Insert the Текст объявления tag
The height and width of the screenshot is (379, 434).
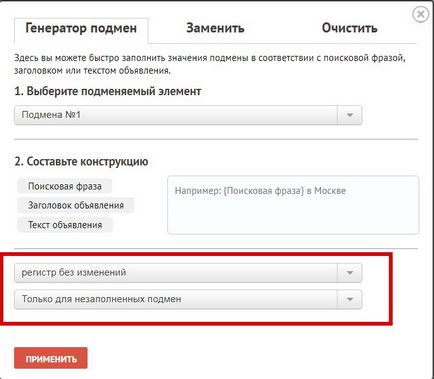(65, 225)
